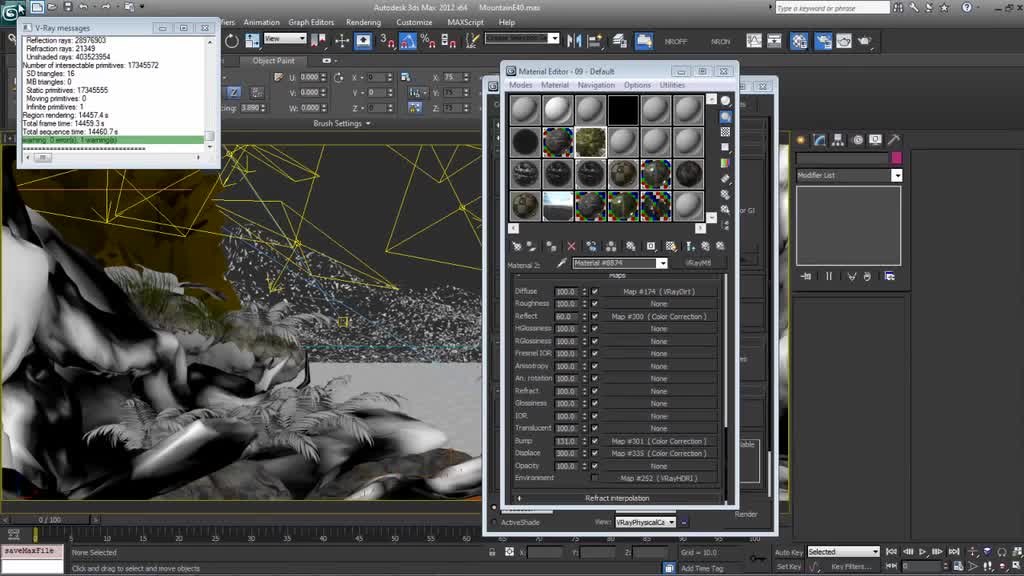The width and height of the screenshot is (1024, 576).
Task: Expand the Refract interpolation rollout
Action: point(617,498)
